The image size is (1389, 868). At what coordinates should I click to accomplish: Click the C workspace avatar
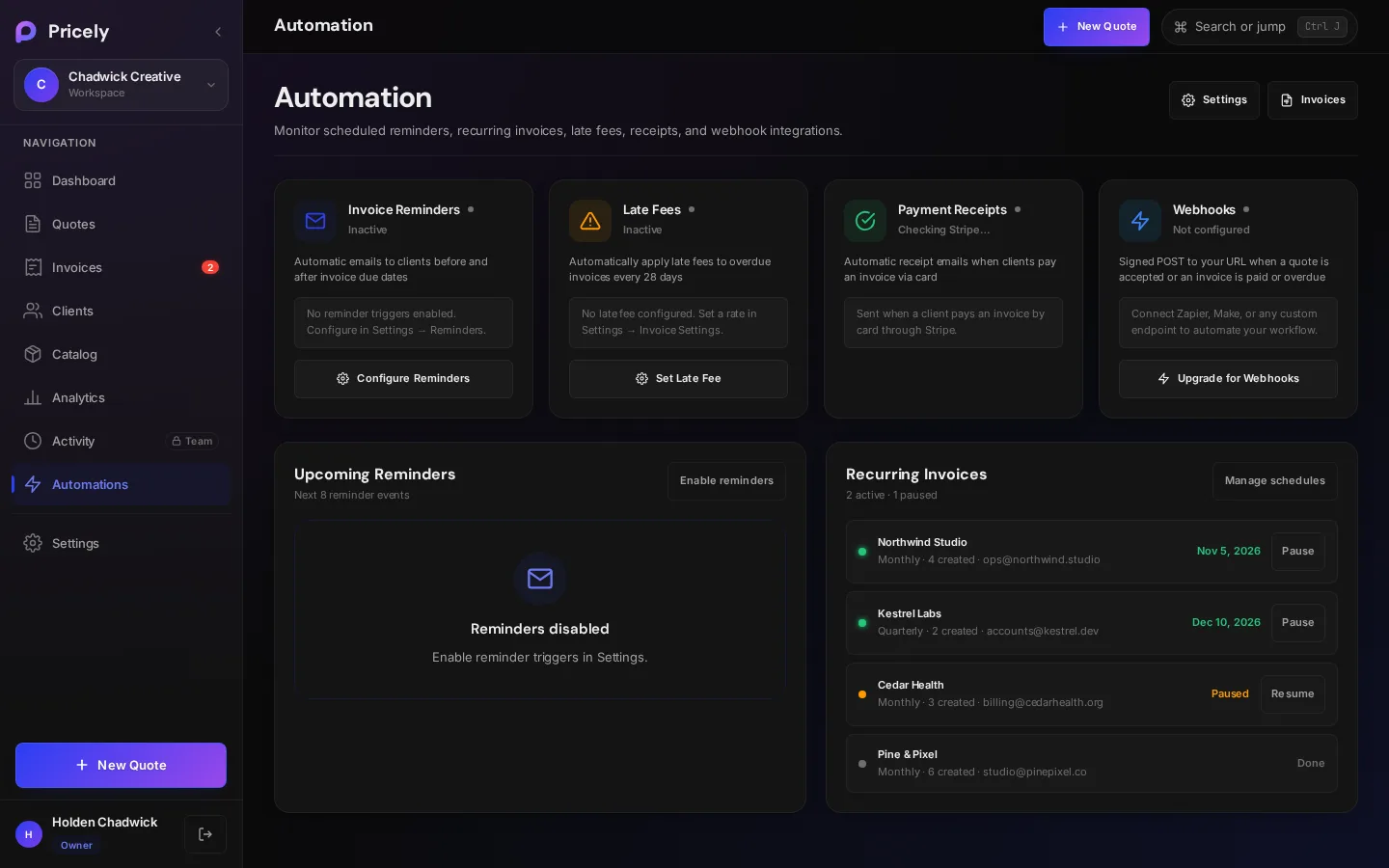41,85
